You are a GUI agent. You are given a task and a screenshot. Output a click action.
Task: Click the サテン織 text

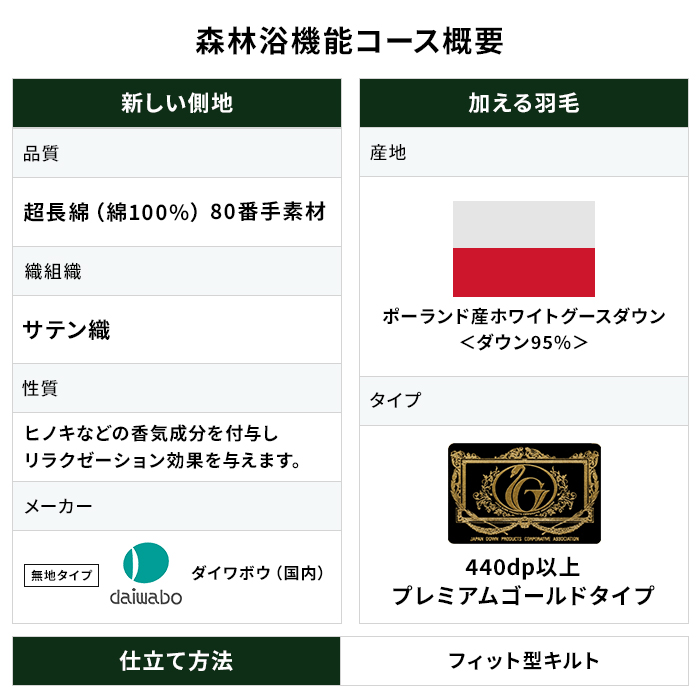67,329
